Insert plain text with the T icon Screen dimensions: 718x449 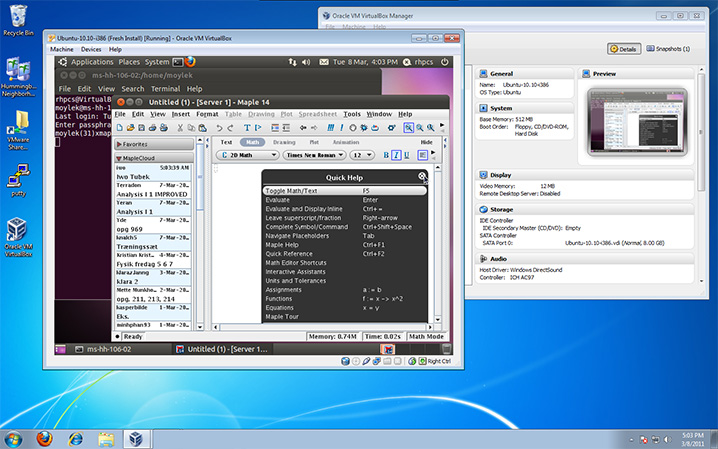(247, 128)
